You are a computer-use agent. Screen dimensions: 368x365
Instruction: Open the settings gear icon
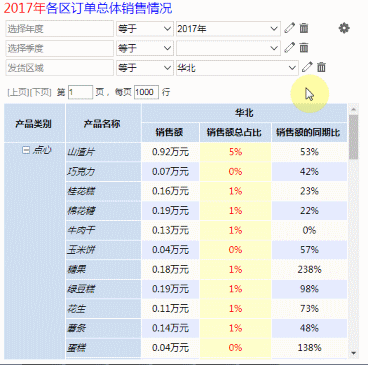click(344, 28)
